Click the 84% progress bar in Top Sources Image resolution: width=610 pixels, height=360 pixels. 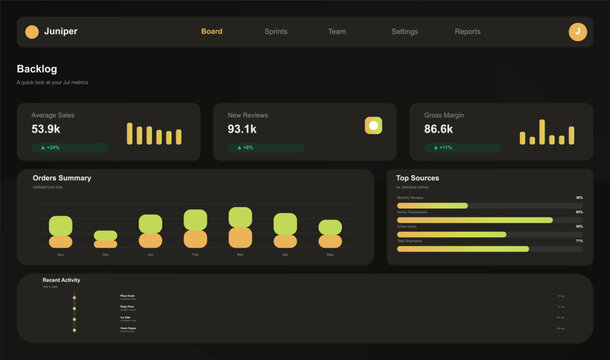(x=490, y=220)
